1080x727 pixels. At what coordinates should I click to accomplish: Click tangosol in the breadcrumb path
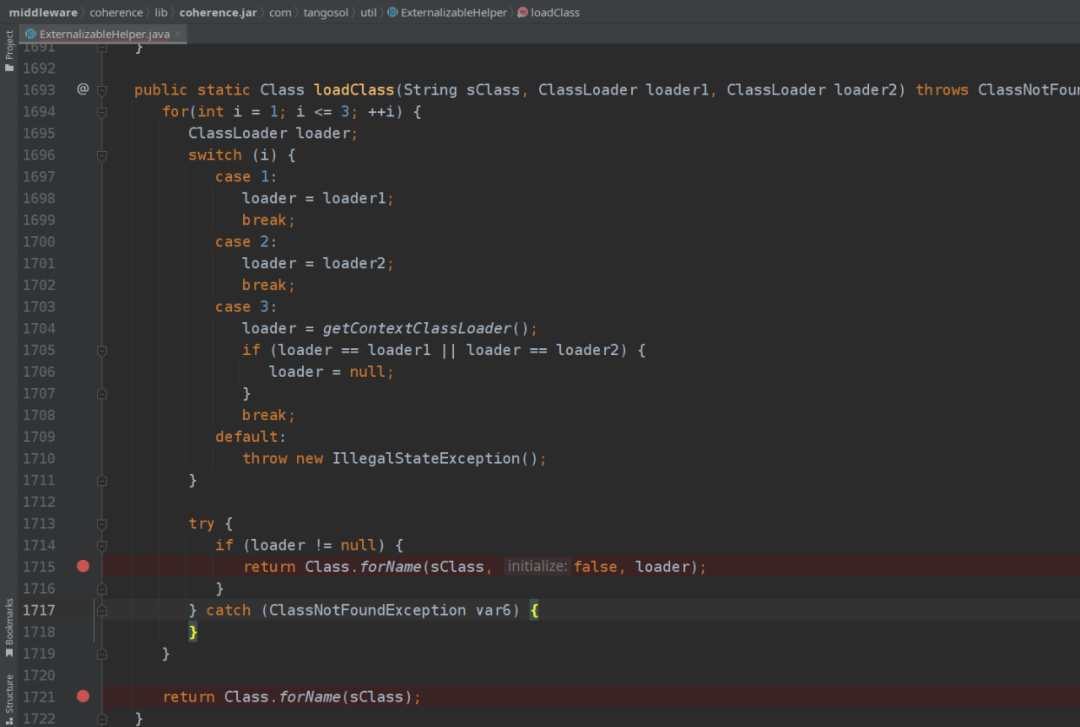325,12
